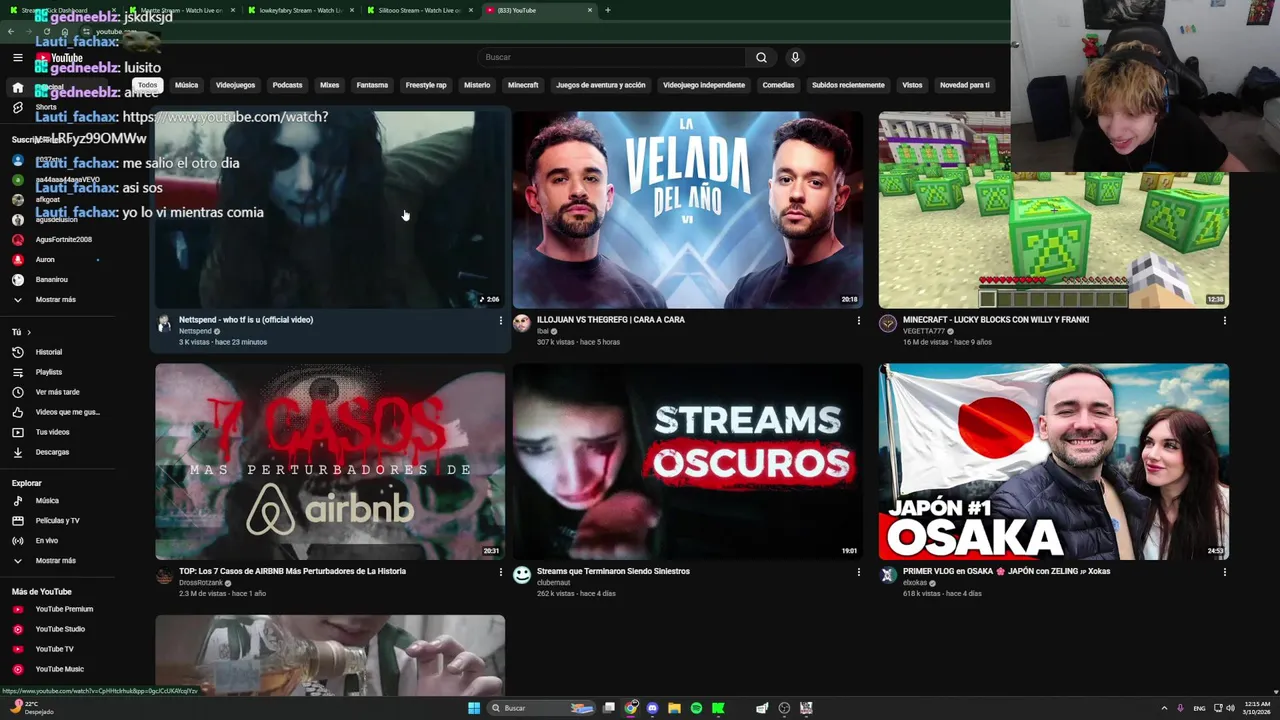The height and width of the screenshot is (720, 1280).
Task: Select the Música filter chip
Action: (187, 85)
